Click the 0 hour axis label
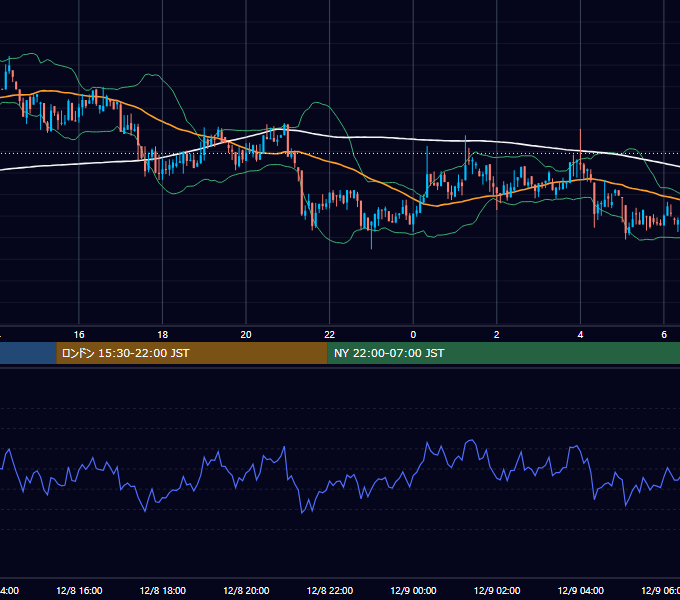The image size is (680, 600). [413, 335]
